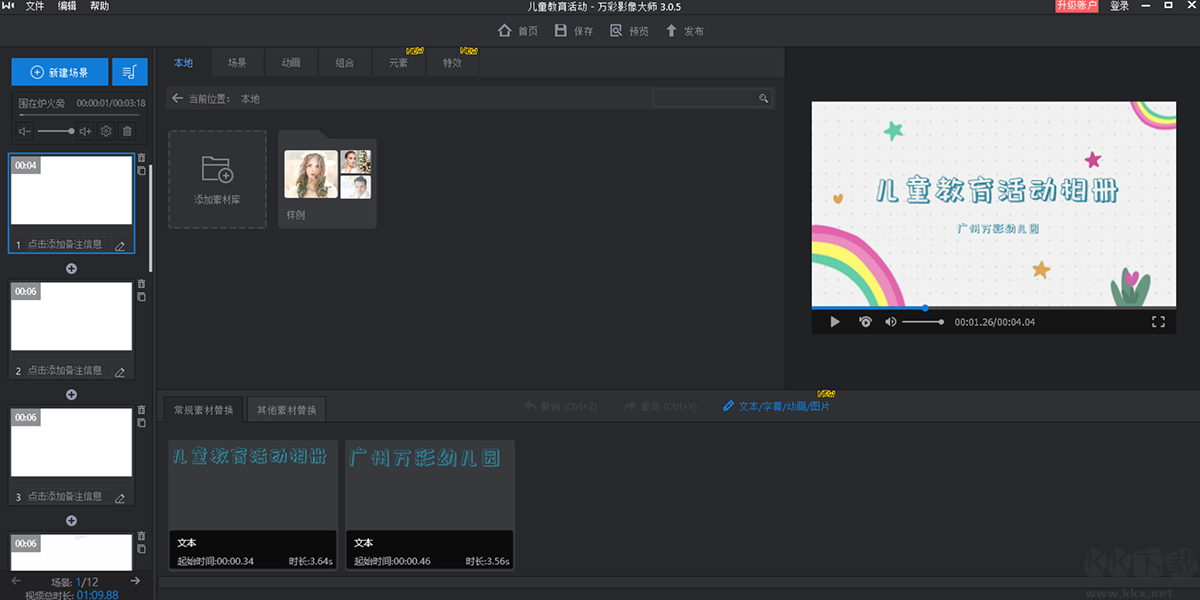Click the music volume increase icon
This screenshot has height=600, width=1200.
click(x=85, y=131)
